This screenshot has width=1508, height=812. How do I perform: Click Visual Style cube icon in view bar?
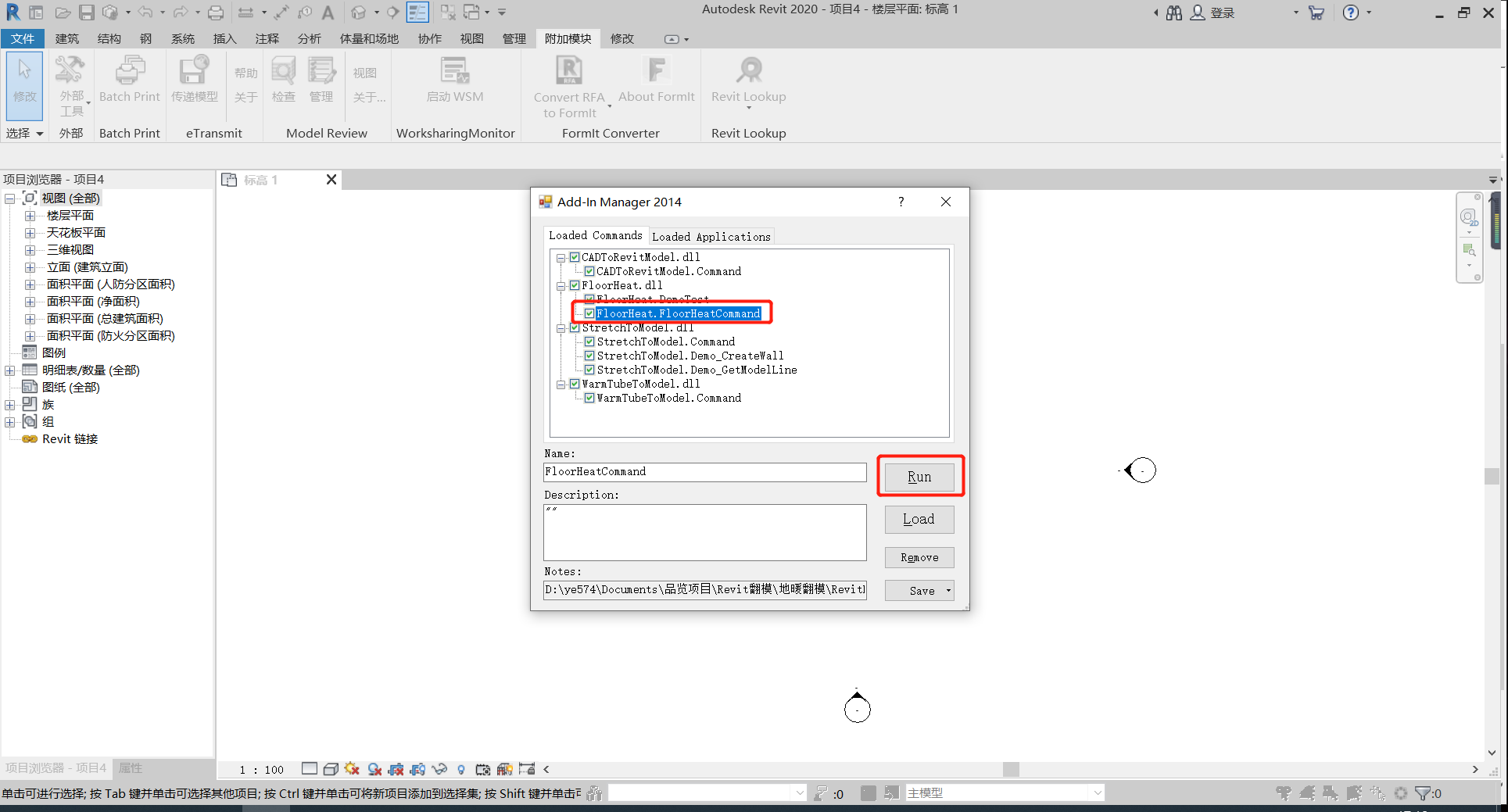point(331,769)
